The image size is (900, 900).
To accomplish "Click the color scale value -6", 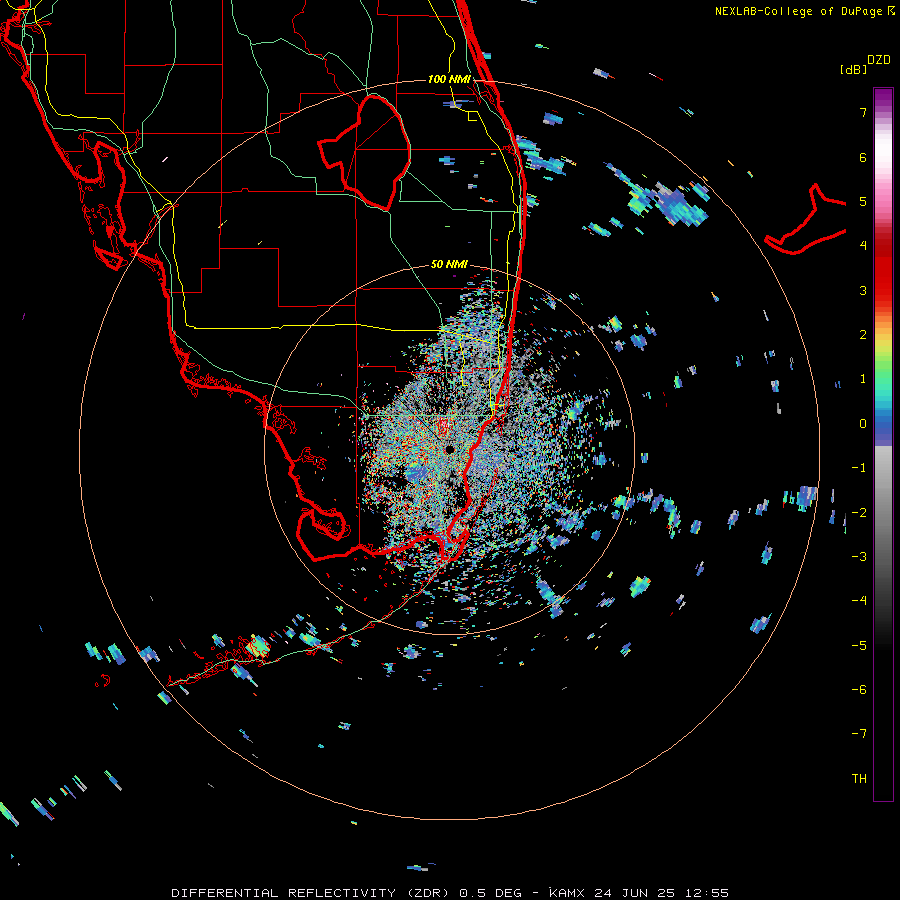I will [x=859, y=690].
